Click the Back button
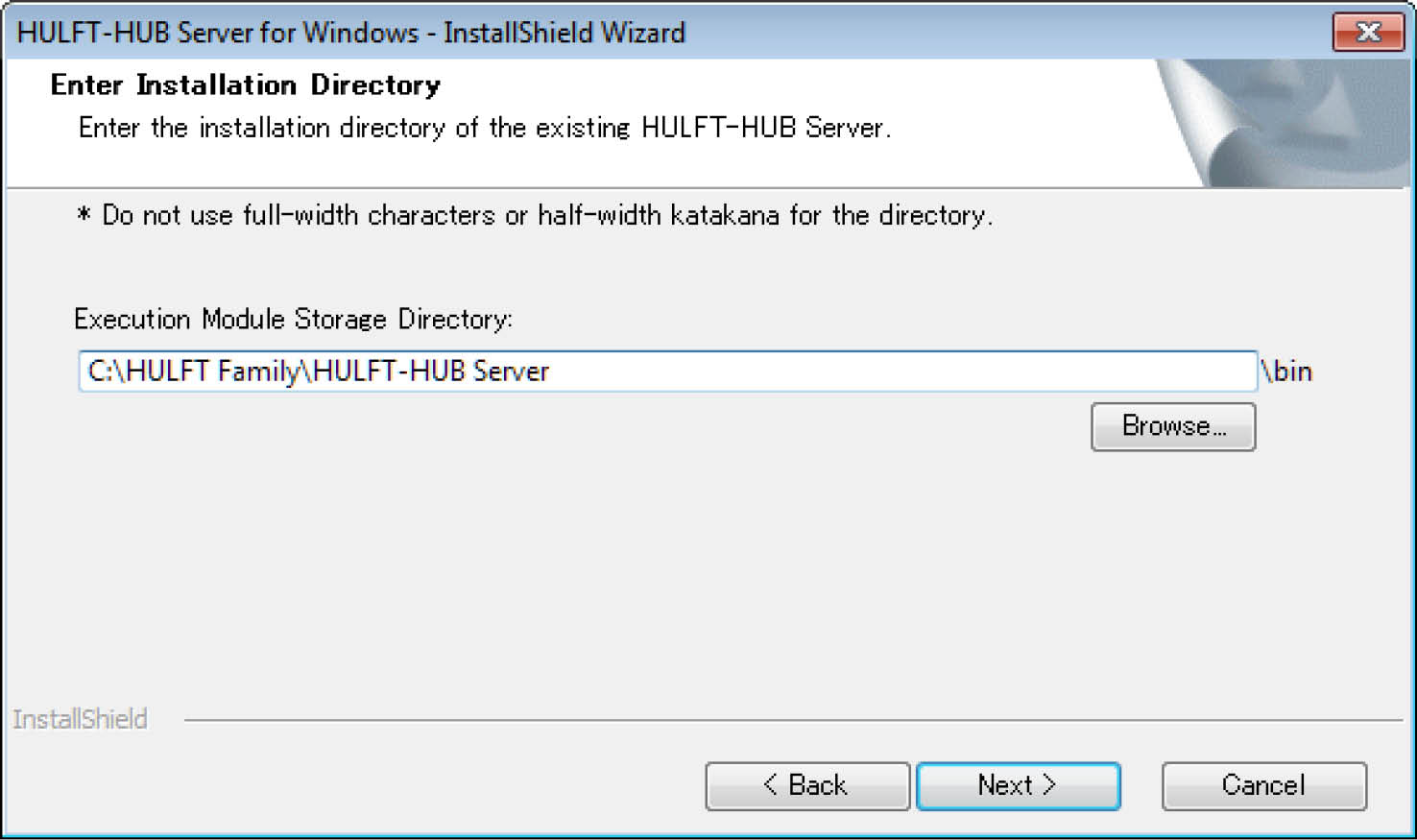The width and height of the screenshot is (1417, 840). 806,785
